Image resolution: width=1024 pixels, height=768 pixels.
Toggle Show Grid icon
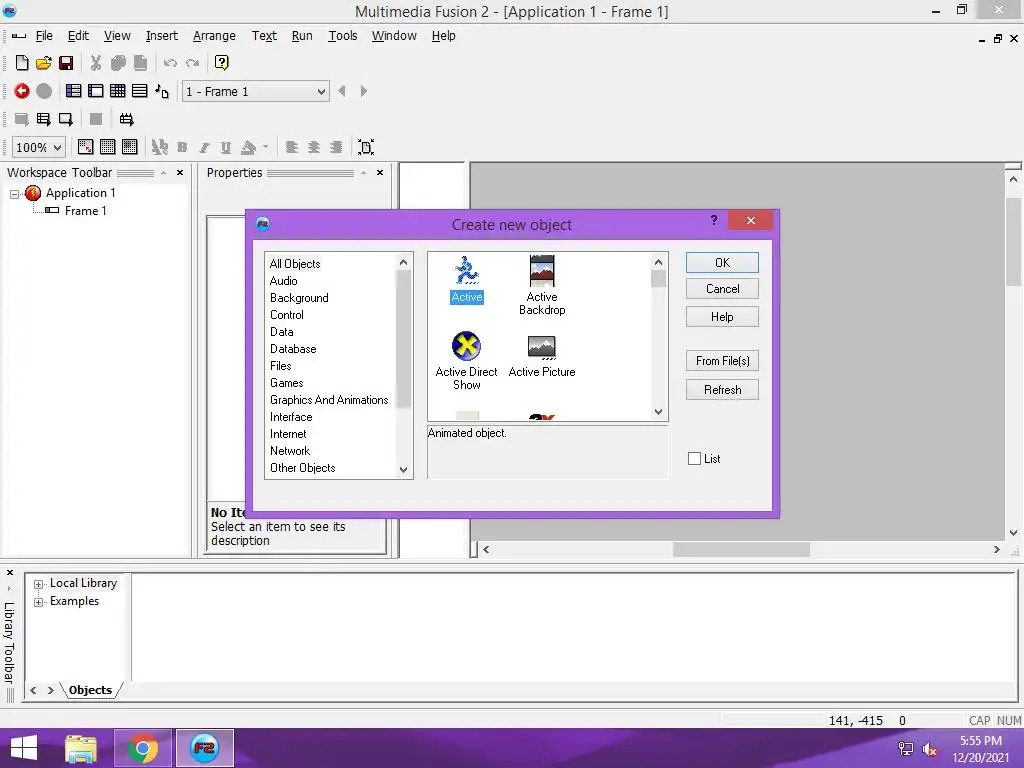(x=108, y=147)
